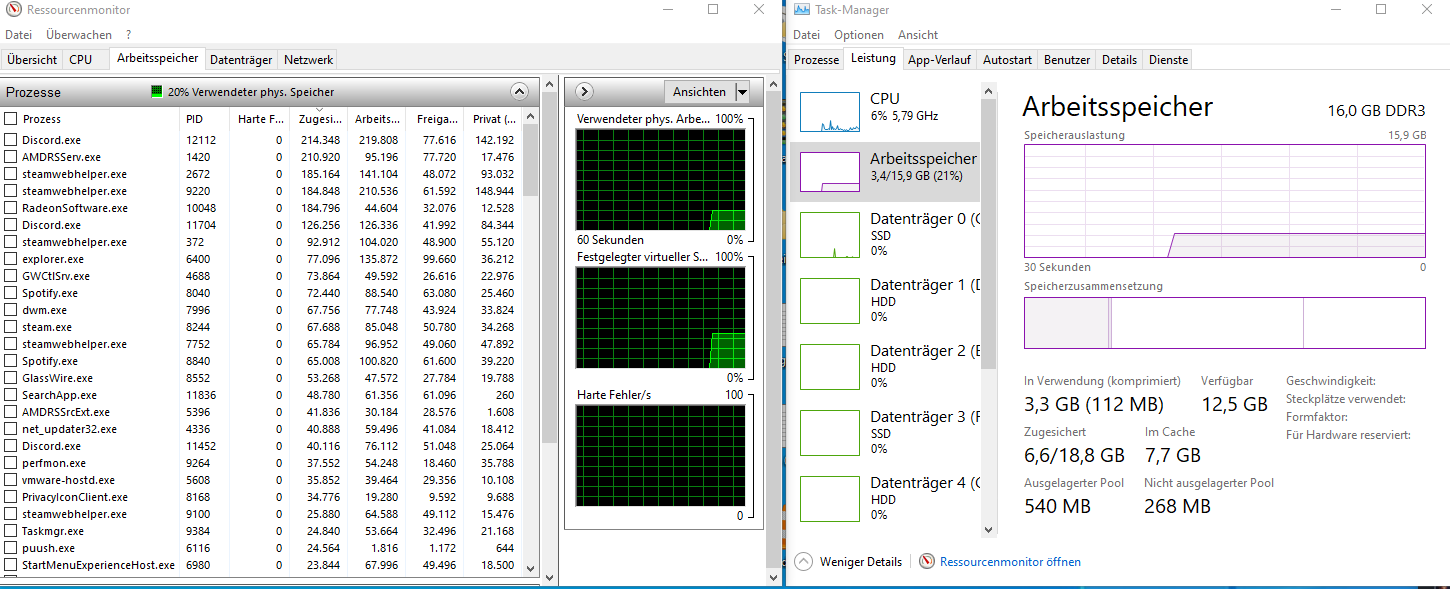
Task: Open Ansicht menu in Task-Manager
Action: tap(918, 35)
